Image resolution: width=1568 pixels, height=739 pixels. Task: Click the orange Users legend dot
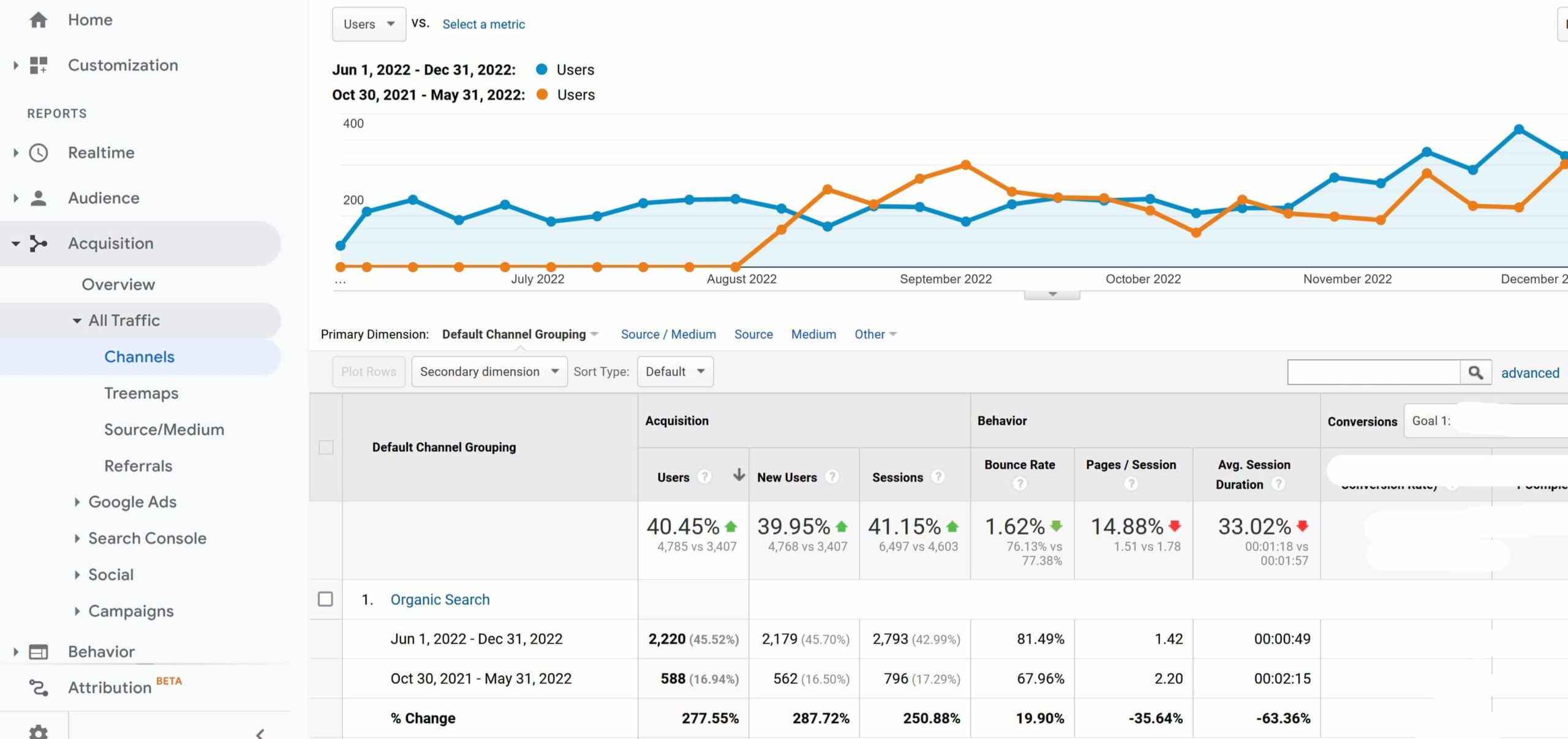(x=541, y=94)
